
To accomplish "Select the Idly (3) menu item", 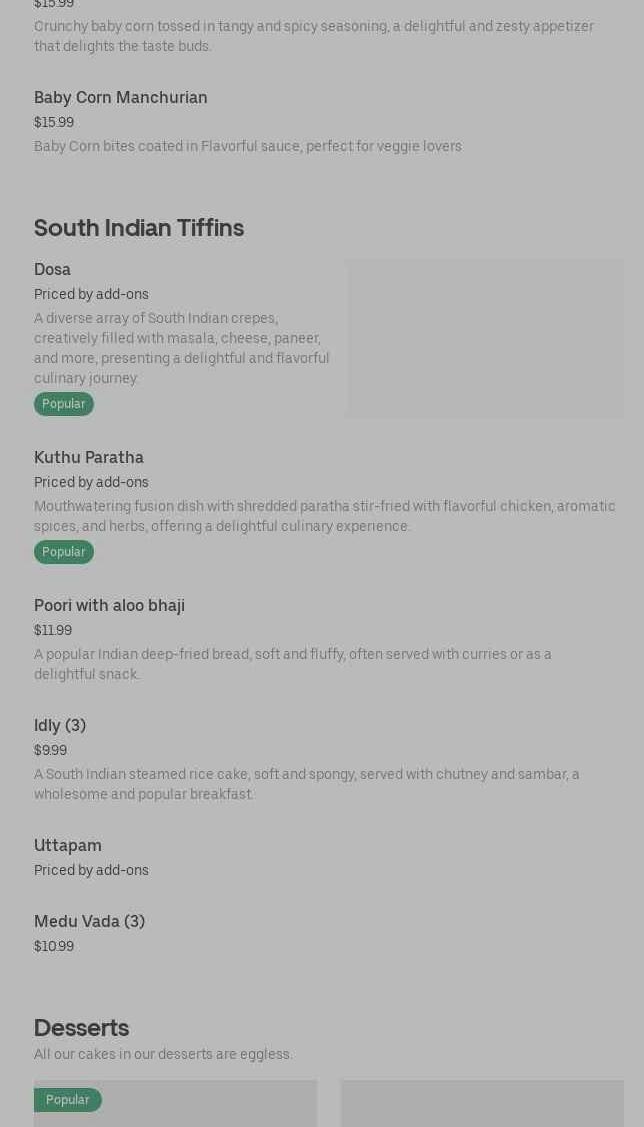I will tap(60, 725).
